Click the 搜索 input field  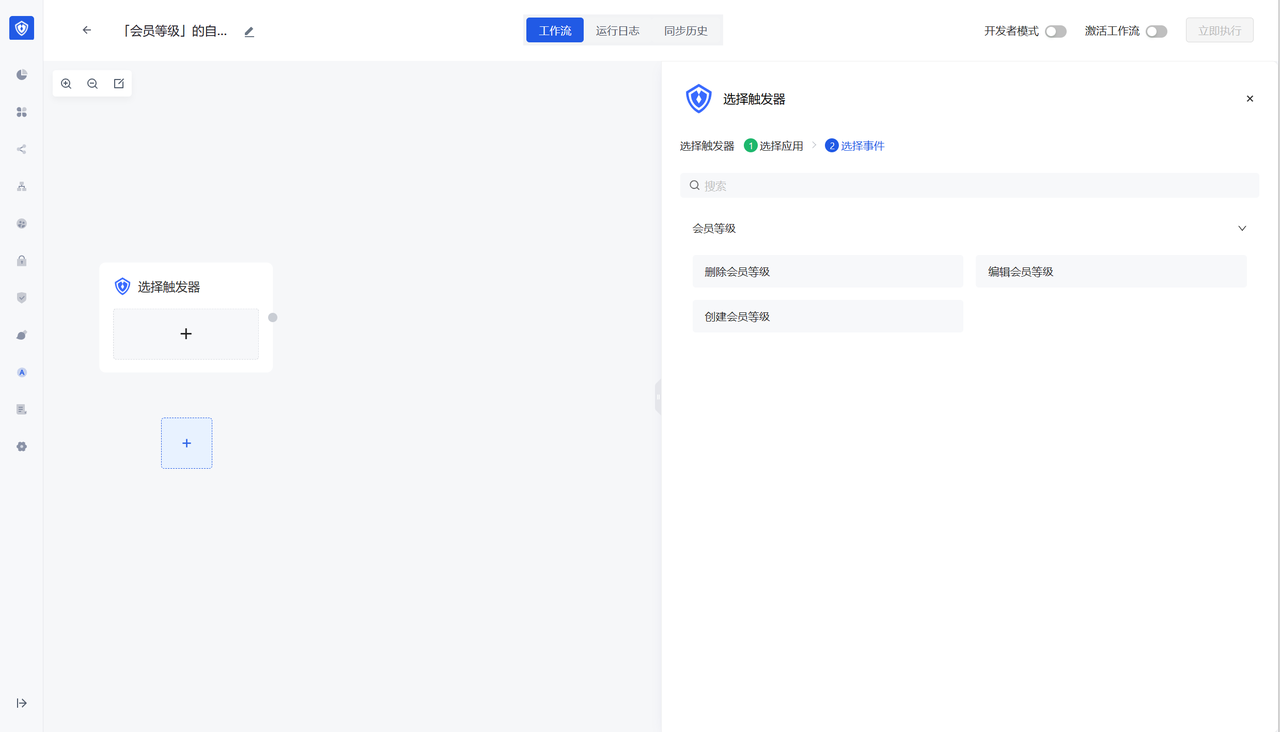(x=969, y=186)
